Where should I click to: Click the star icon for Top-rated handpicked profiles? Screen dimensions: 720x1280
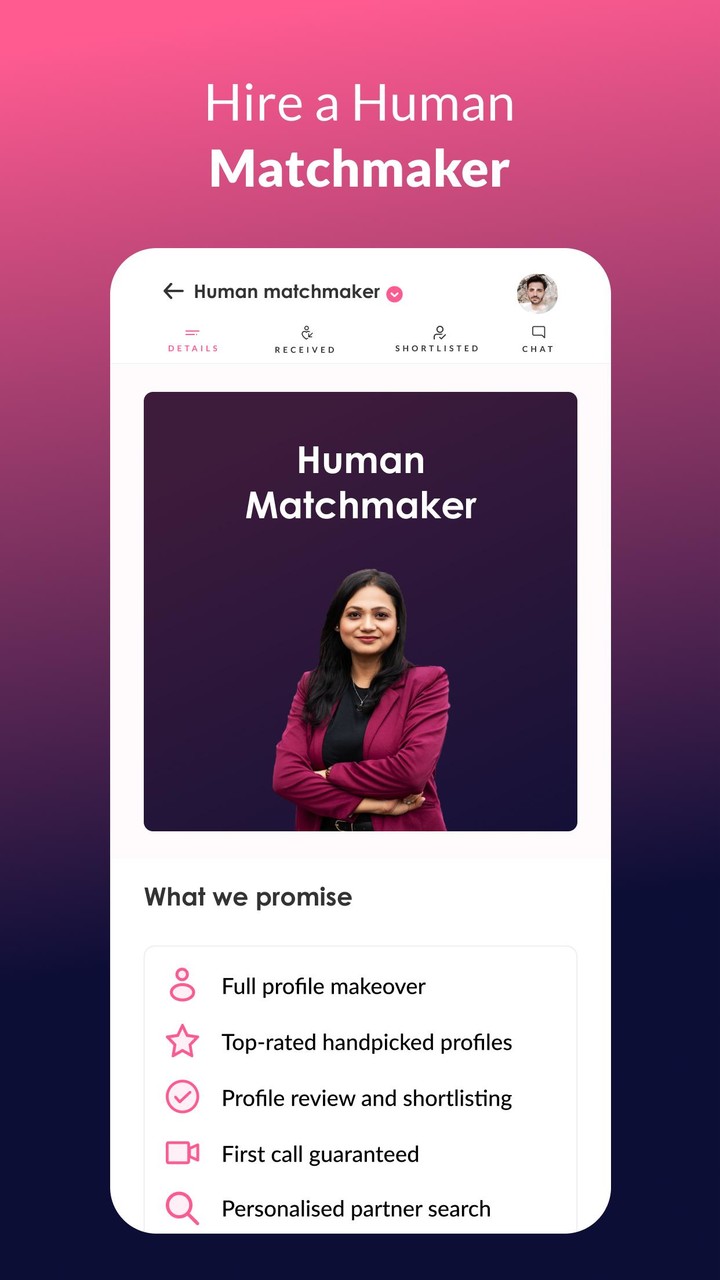coord(182,1041)
